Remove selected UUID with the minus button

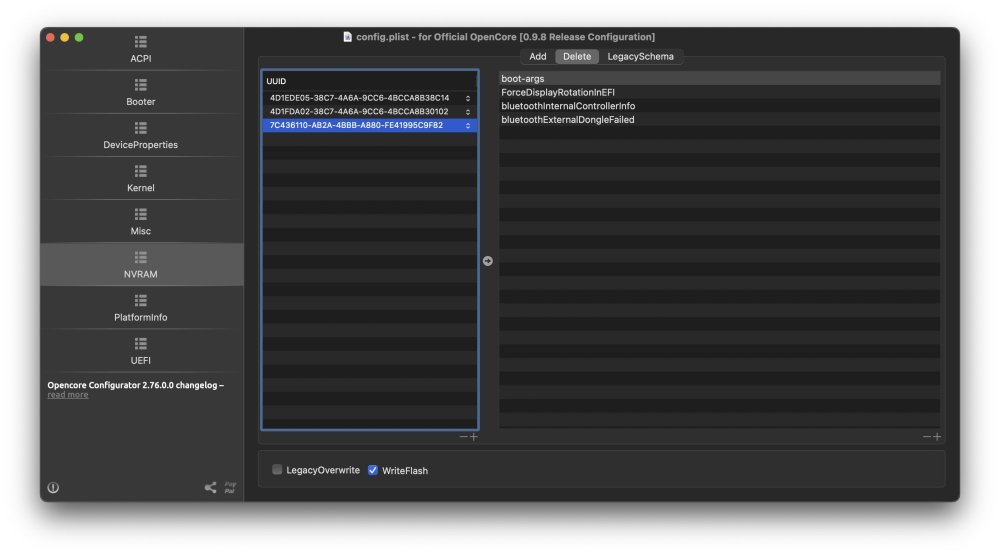pos(464,436)
